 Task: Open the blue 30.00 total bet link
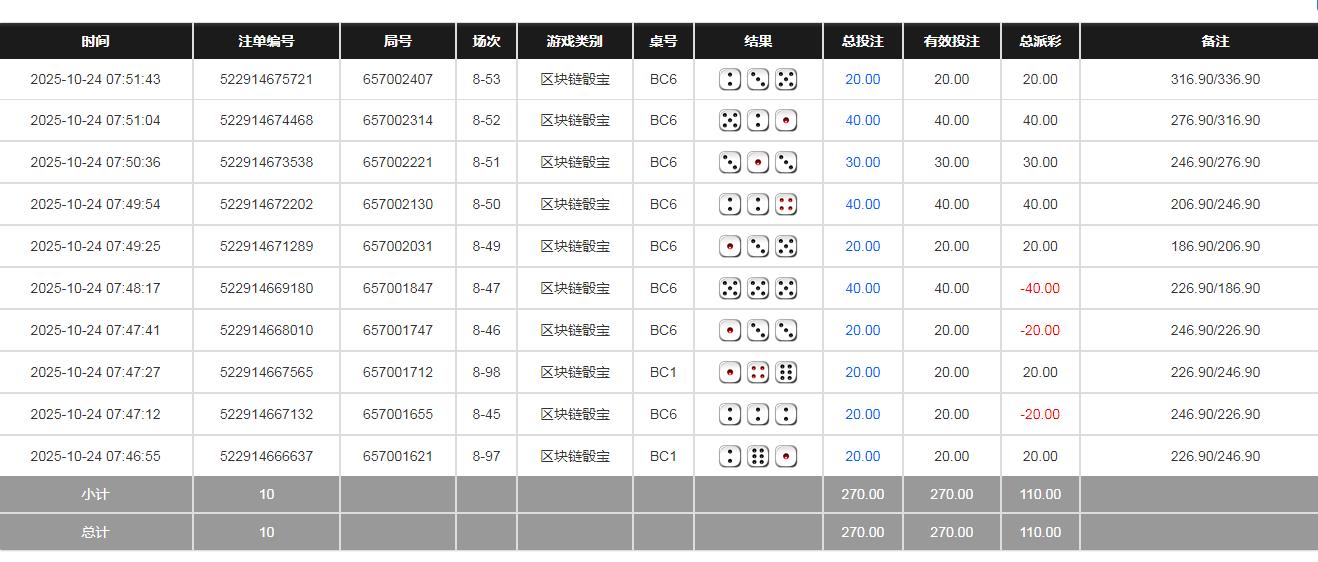[862, 162]
